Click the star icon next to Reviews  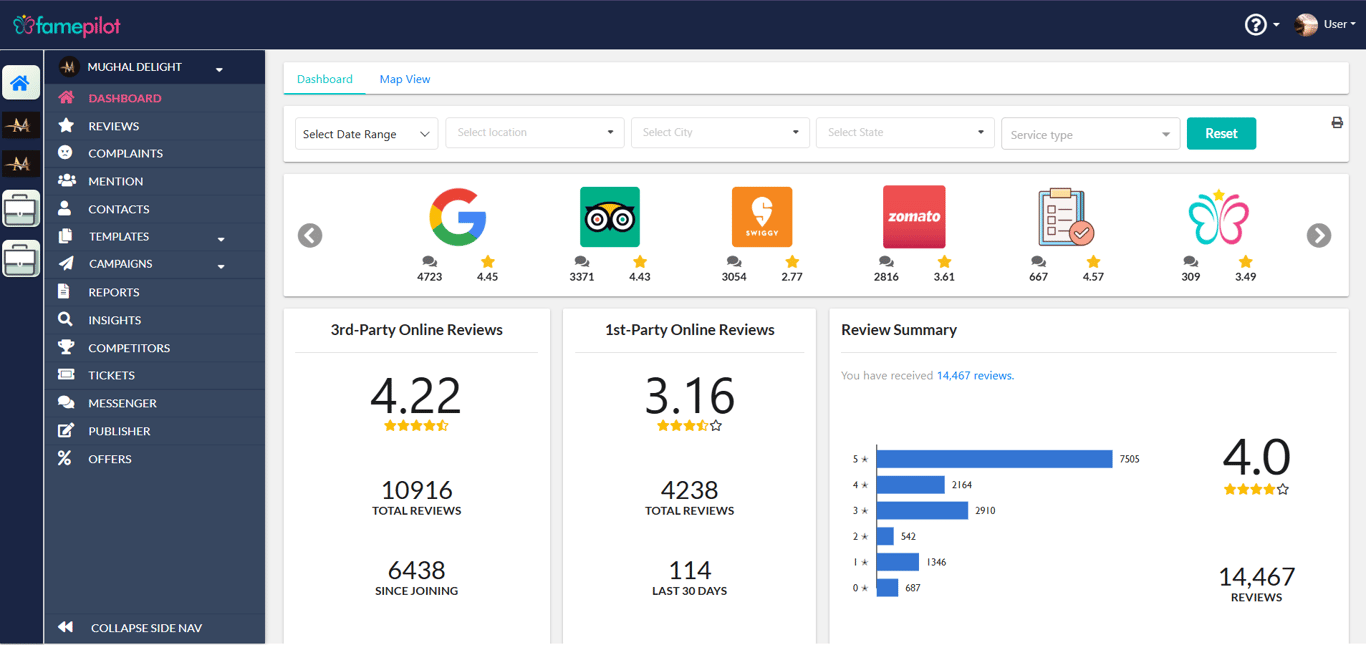click(x=66, y=125)
